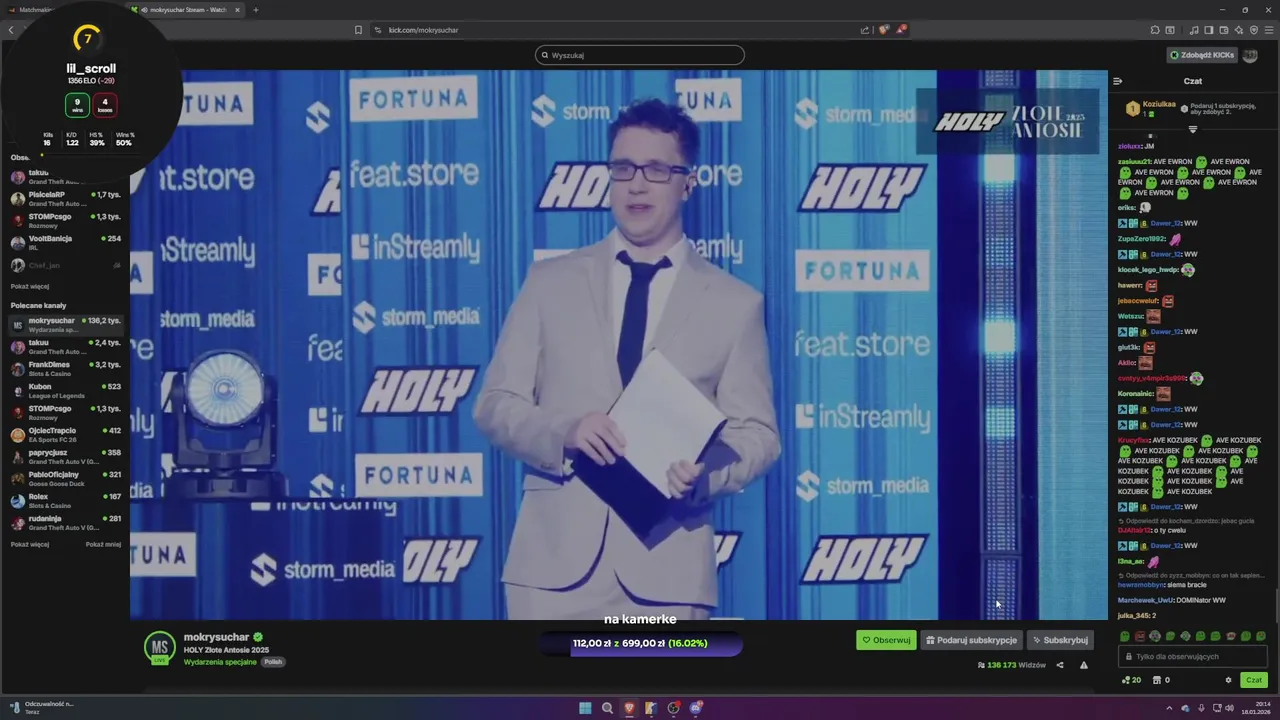Viewport: 1280px width, 720px height.
Task: Close the mokrysuchar Stream tab
Action: point(237,10)
